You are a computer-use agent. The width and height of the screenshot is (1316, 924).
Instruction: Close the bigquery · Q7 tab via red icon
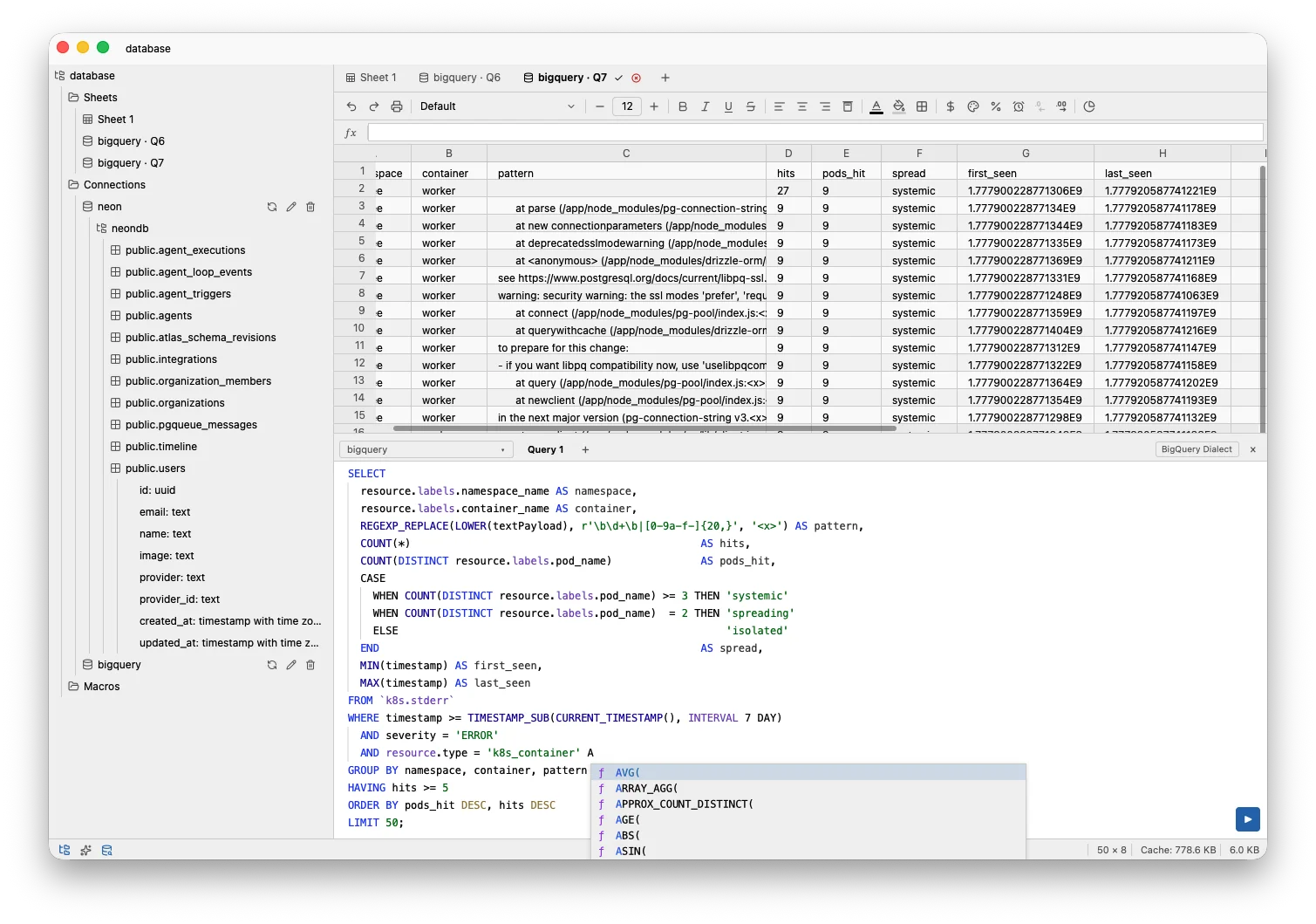pyautogui.click(x=637, y=78)
